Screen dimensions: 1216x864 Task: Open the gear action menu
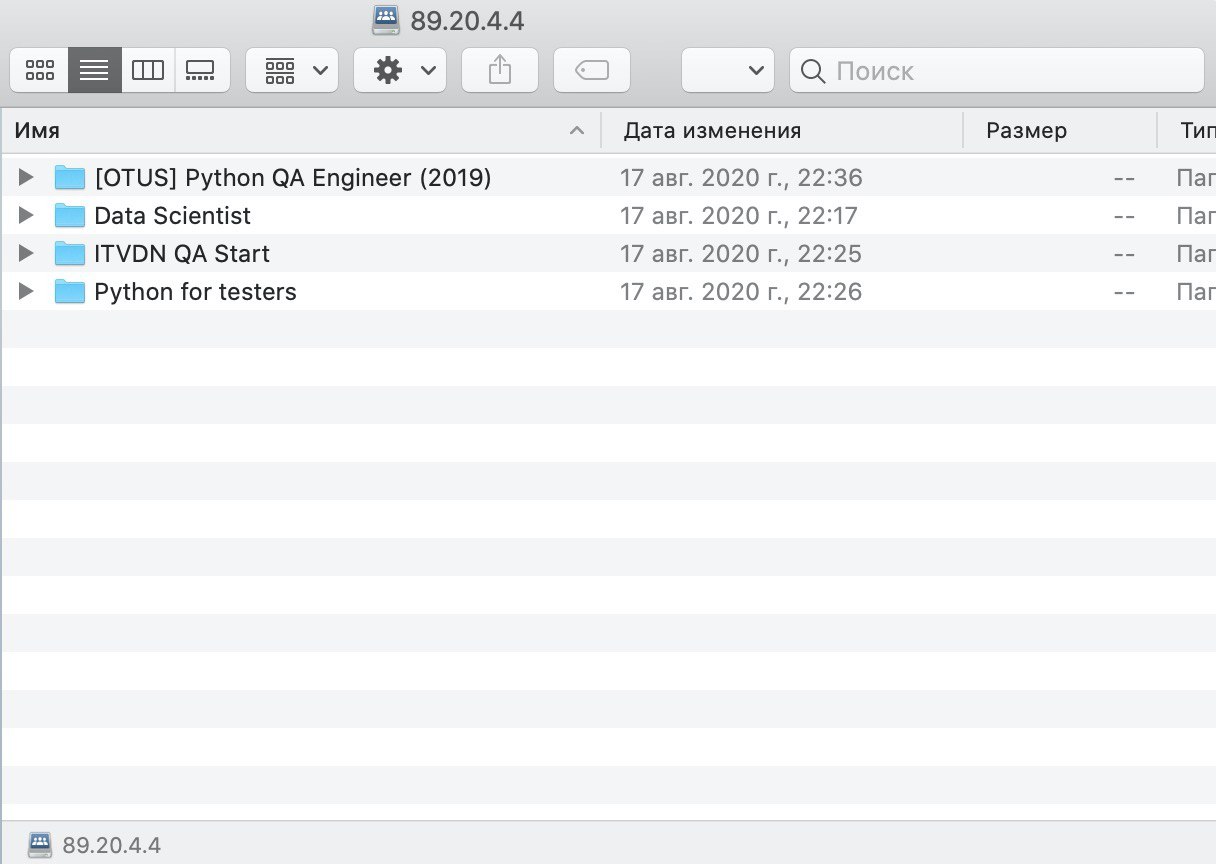[x=400, y=70]
